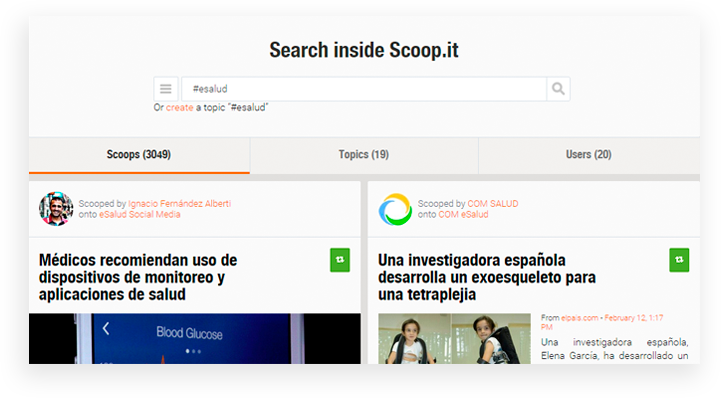Open the eSalud Social Media topic link
This screenshot has height=398, width=721.
pyautogui.click(x=139, y=215)
